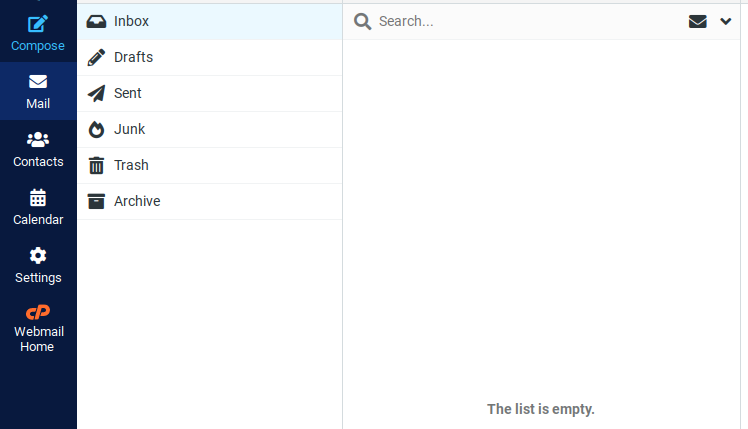The height and width of the screenshot is (429, 748).
Task: Click the Compose pencil icon
Action: (x=38, y=24)
